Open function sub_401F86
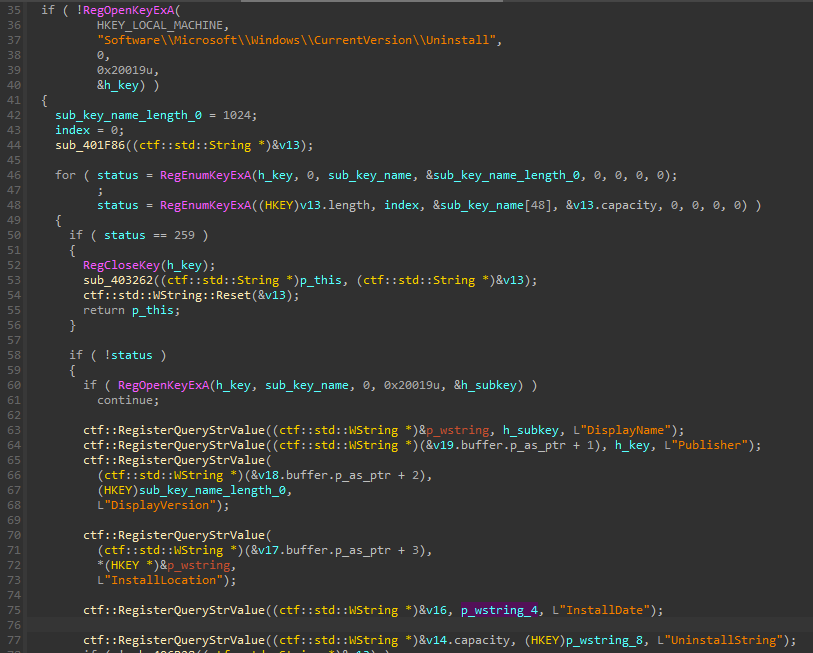The image size is (813, 653). [x=90, y=145]
